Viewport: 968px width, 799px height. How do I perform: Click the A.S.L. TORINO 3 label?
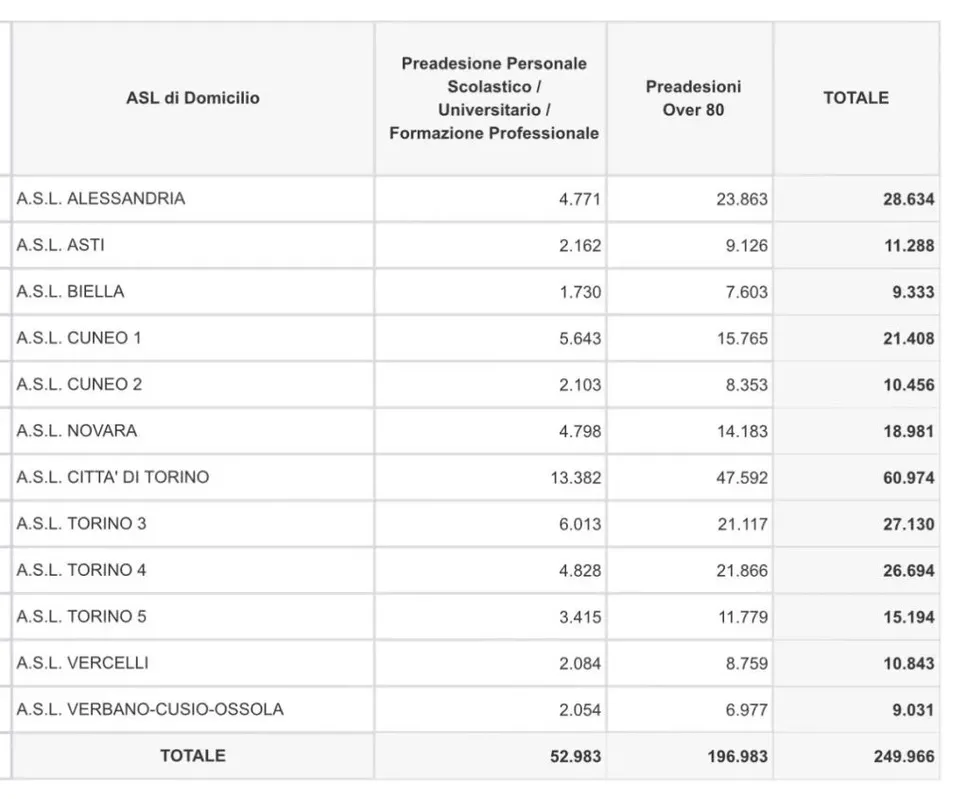[x=81, y=524]
